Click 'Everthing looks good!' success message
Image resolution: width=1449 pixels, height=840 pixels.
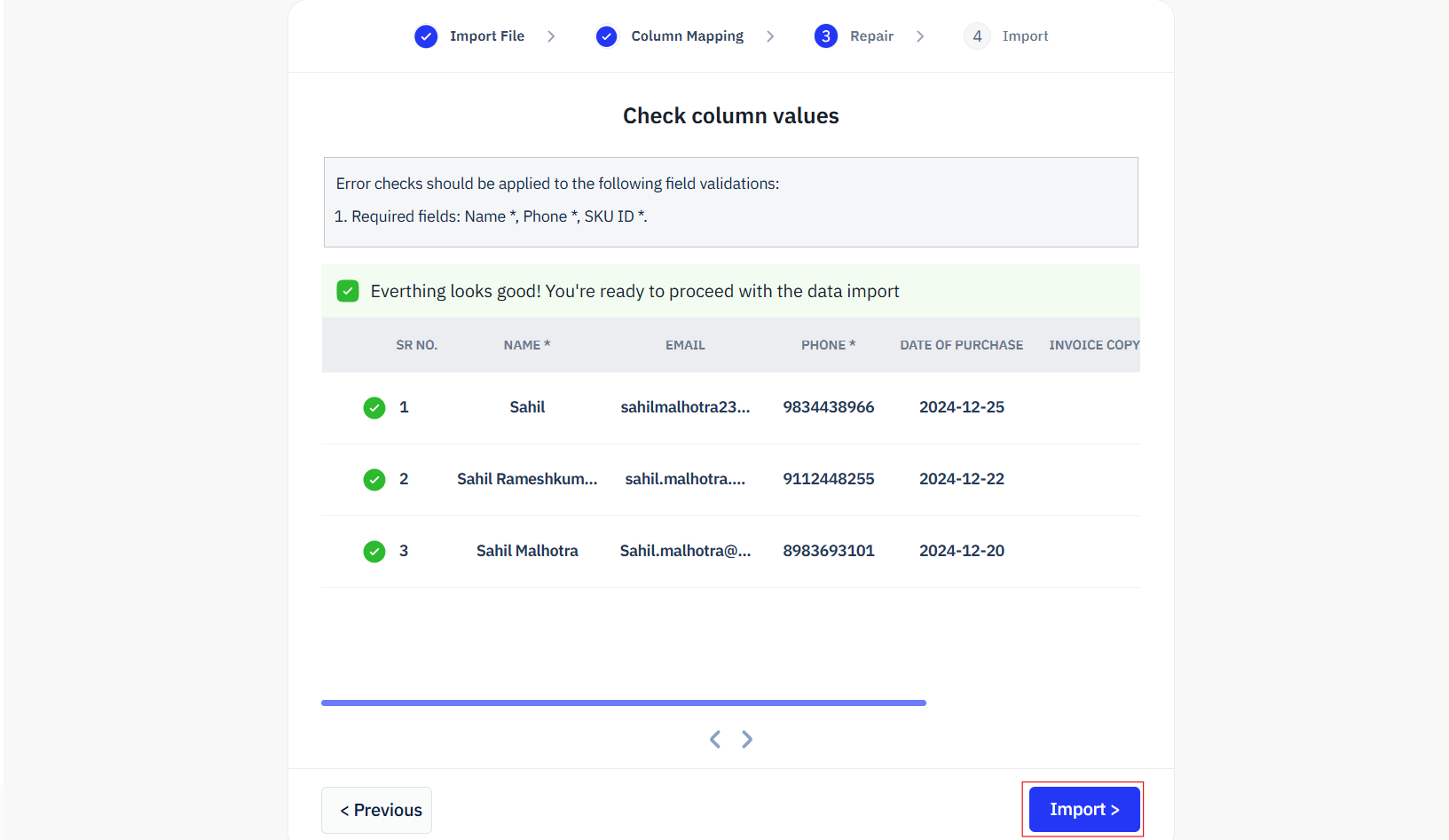(x=635, y=291)
